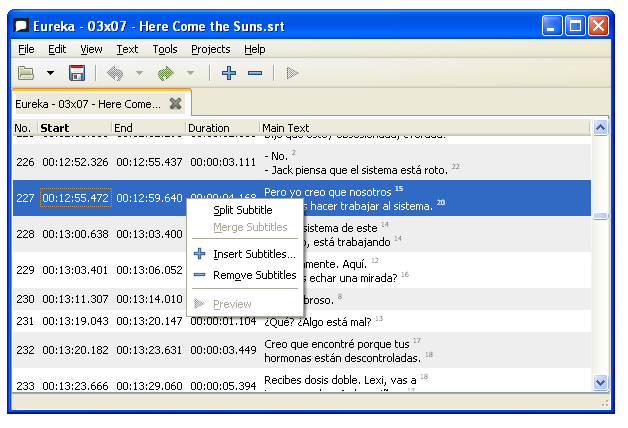Remove subtitle with toolbar minus icon
The image size is (628, 428).
pos(255,73)
